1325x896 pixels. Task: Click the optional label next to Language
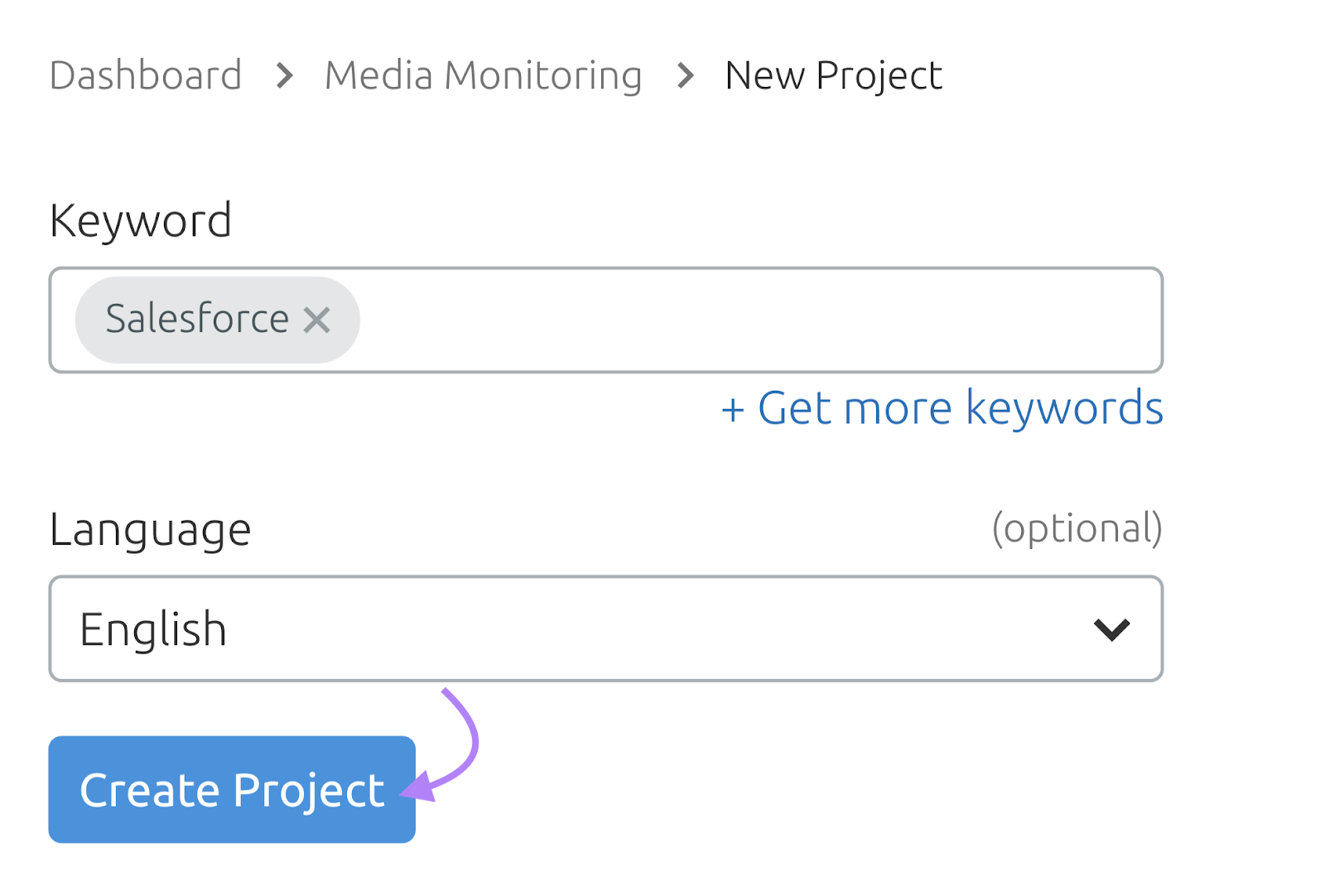tap(1077, 529)
